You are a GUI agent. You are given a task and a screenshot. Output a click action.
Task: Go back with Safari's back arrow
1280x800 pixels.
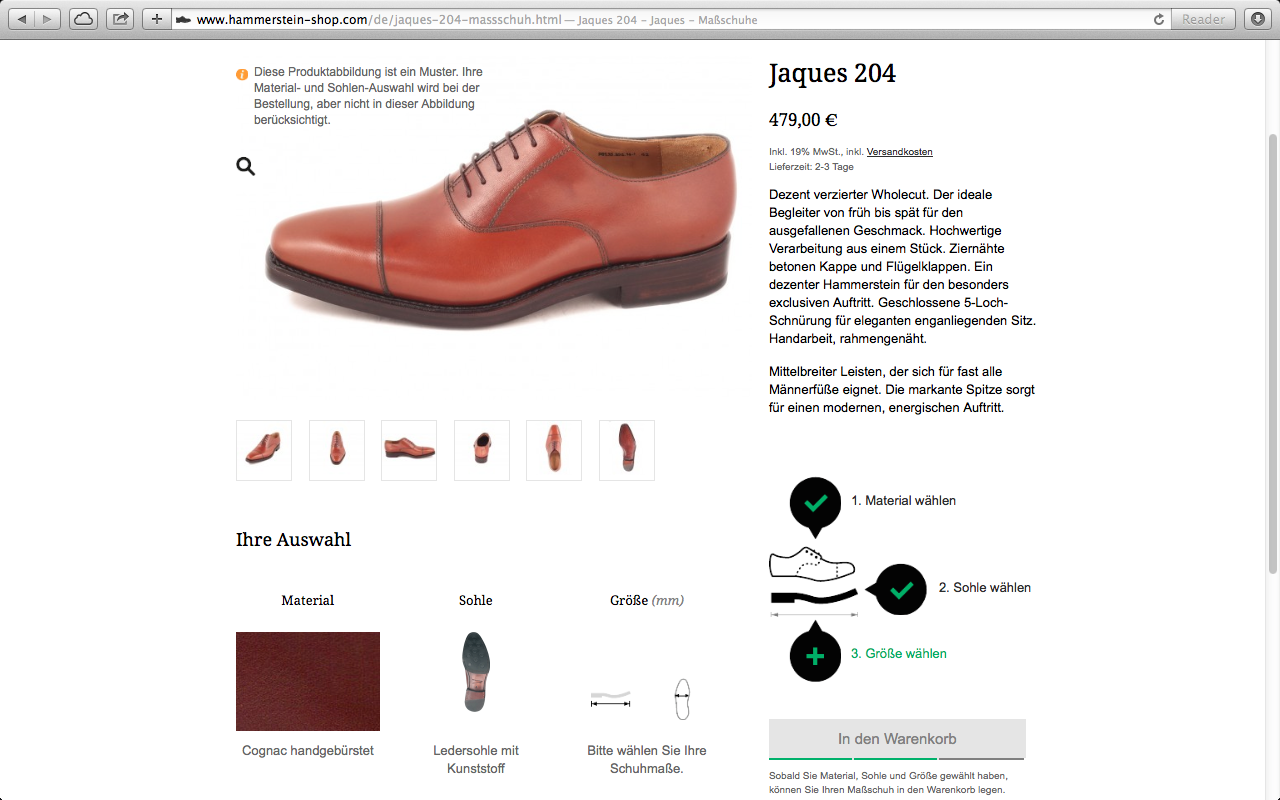pyautogui.click(x=23, y=19)
